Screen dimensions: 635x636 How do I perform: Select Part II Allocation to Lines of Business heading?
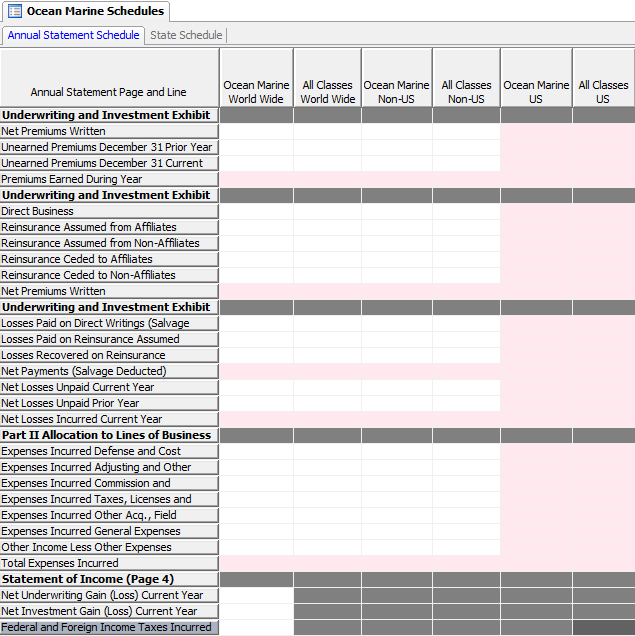[x=109, y=435]
